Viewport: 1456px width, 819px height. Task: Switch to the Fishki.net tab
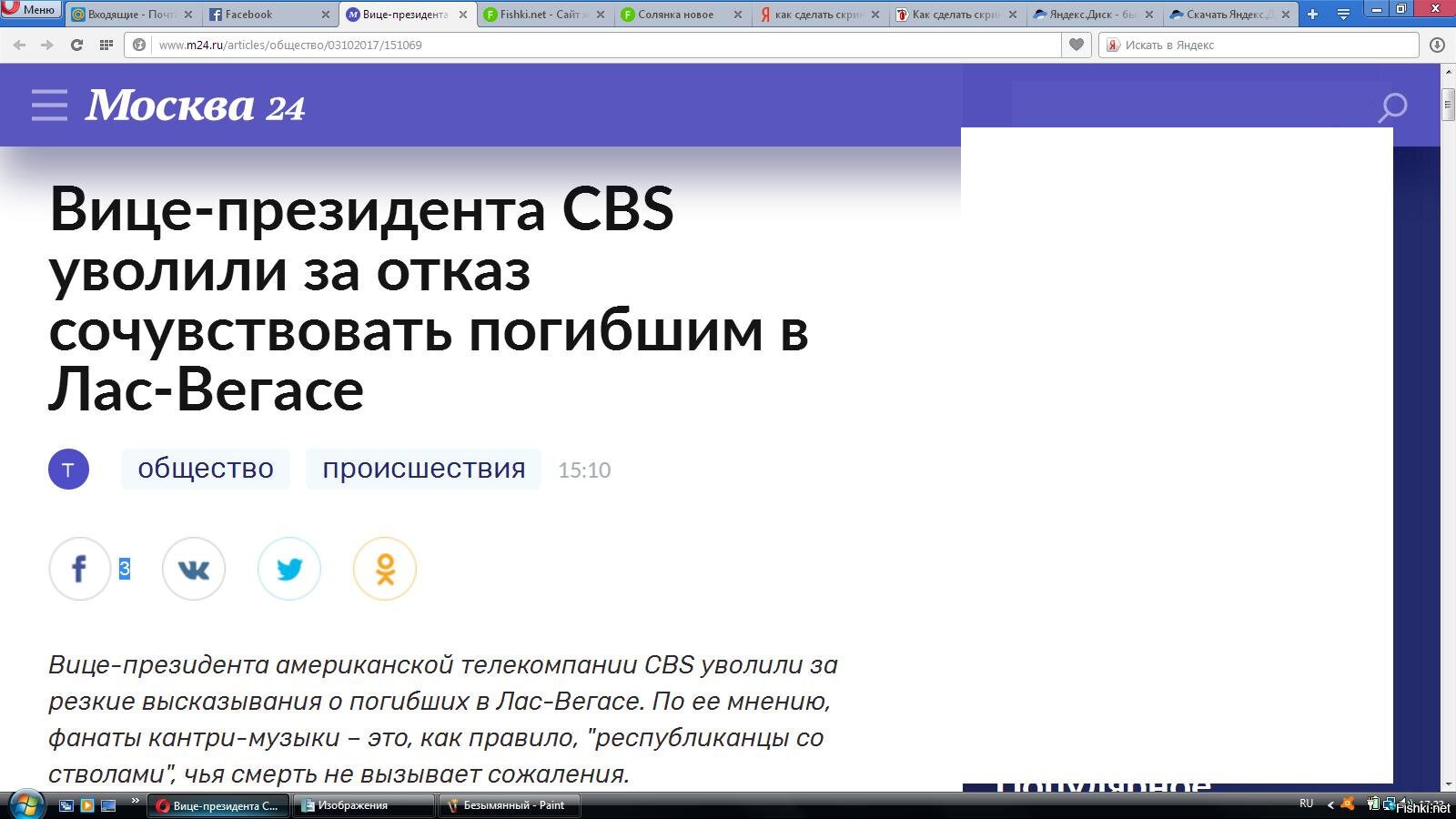543,15
